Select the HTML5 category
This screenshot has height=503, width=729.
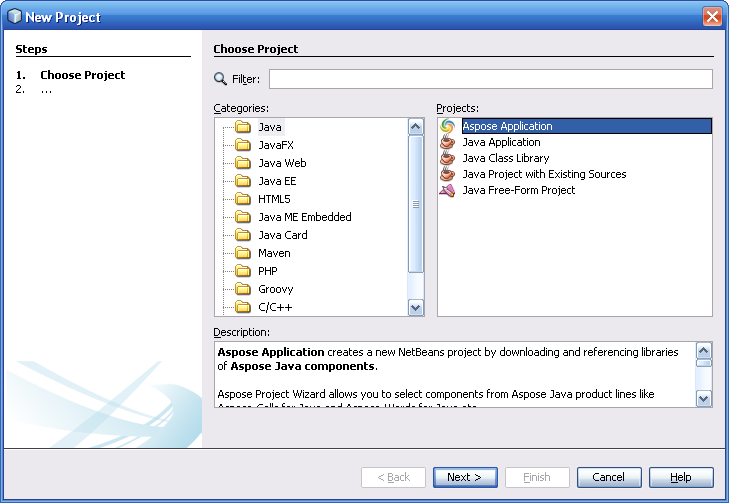point(274,199)
